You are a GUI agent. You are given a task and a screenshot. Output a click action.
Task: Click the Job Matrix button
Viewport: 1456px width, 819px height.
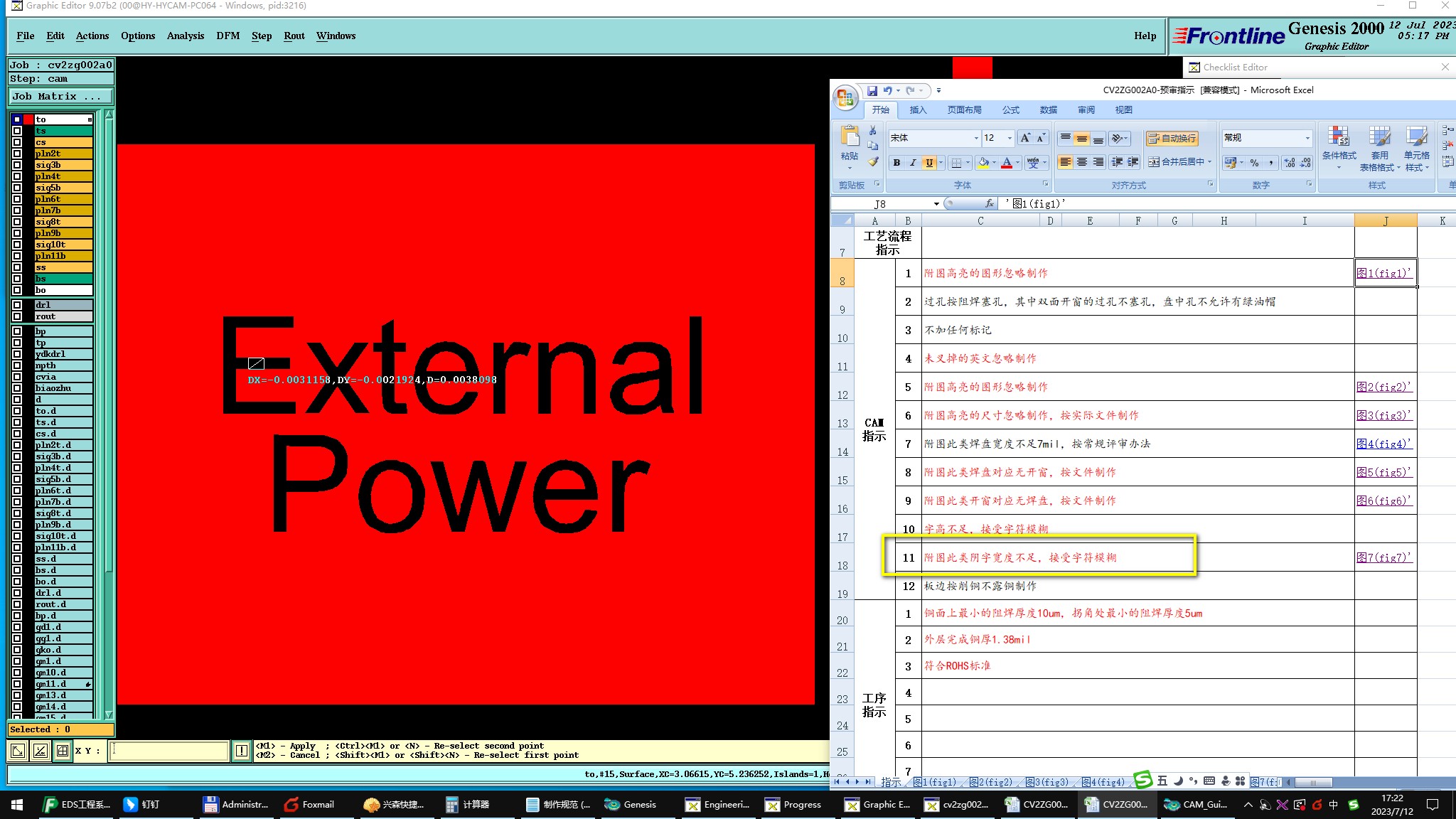pos(60,96)
